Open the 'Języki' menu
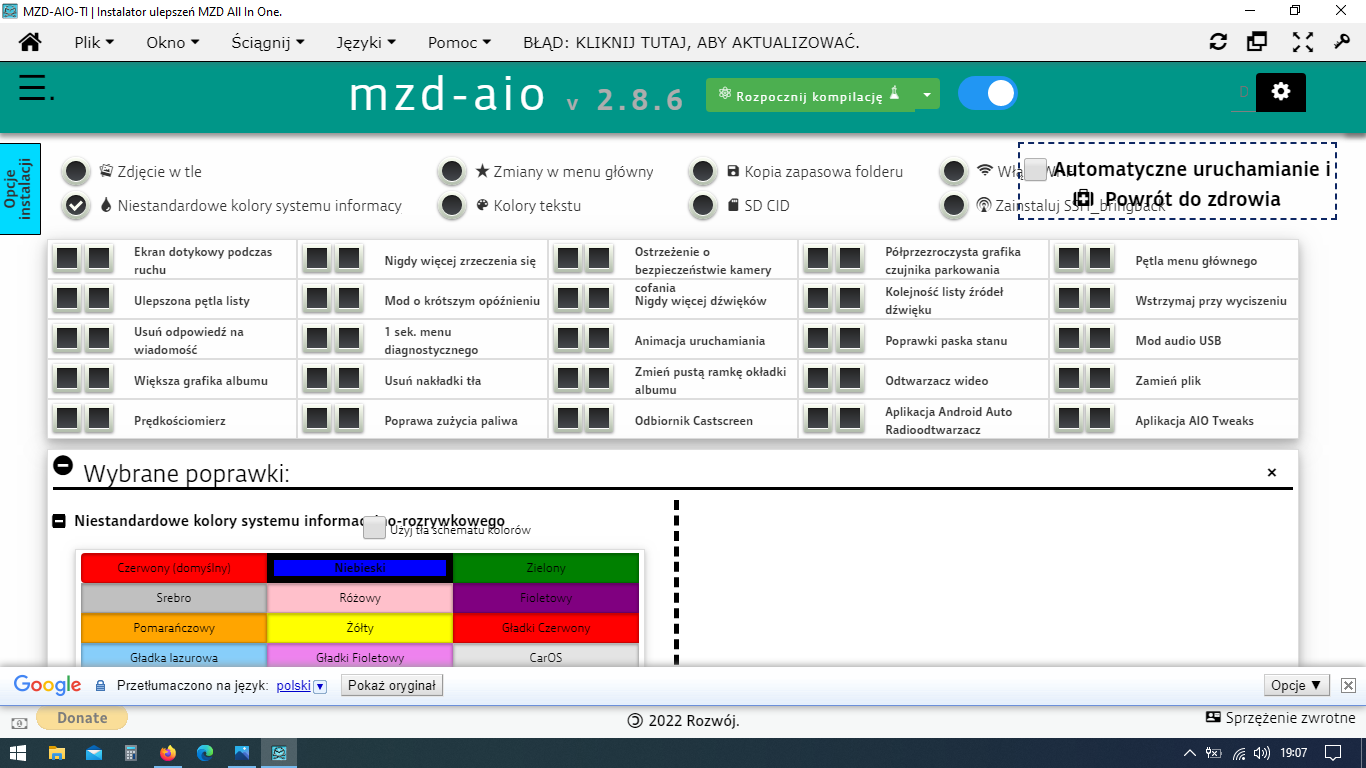The height and width of the screenshot is (768, 1366). point(366,42)
